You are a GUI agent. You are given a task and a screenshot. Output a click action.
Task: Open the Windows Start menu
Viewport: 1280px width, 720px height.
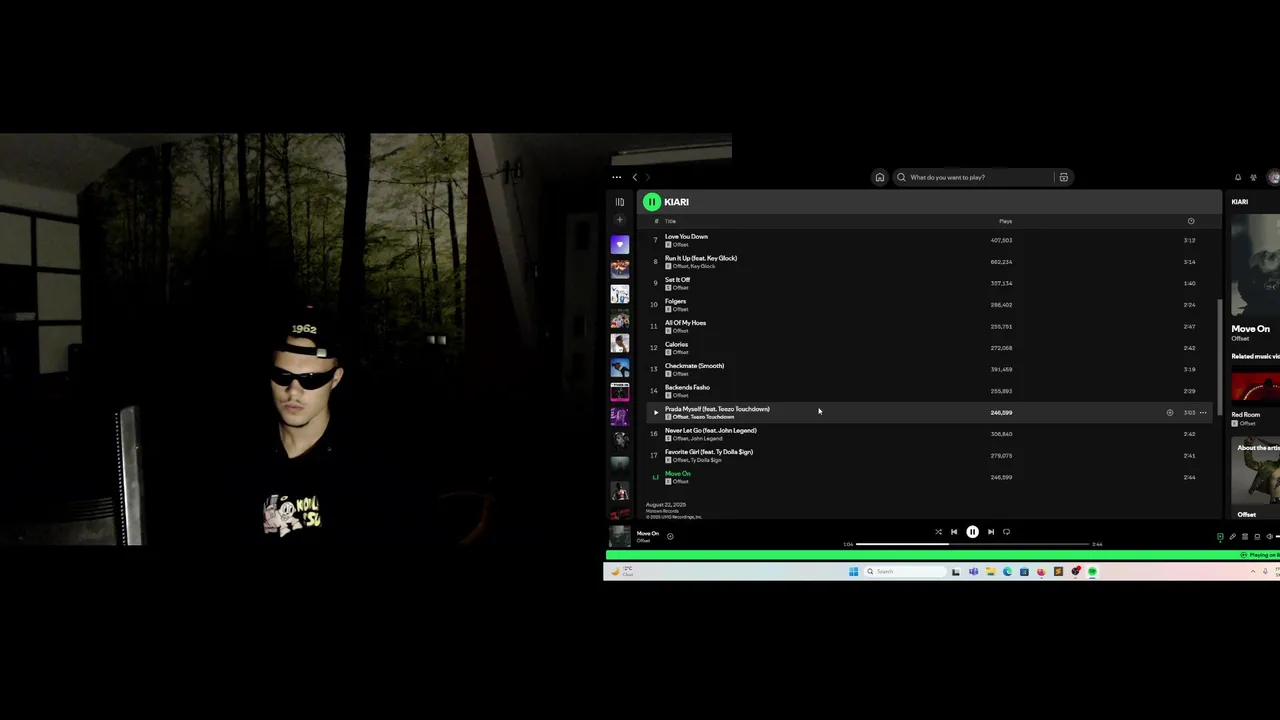pos(854,571)
